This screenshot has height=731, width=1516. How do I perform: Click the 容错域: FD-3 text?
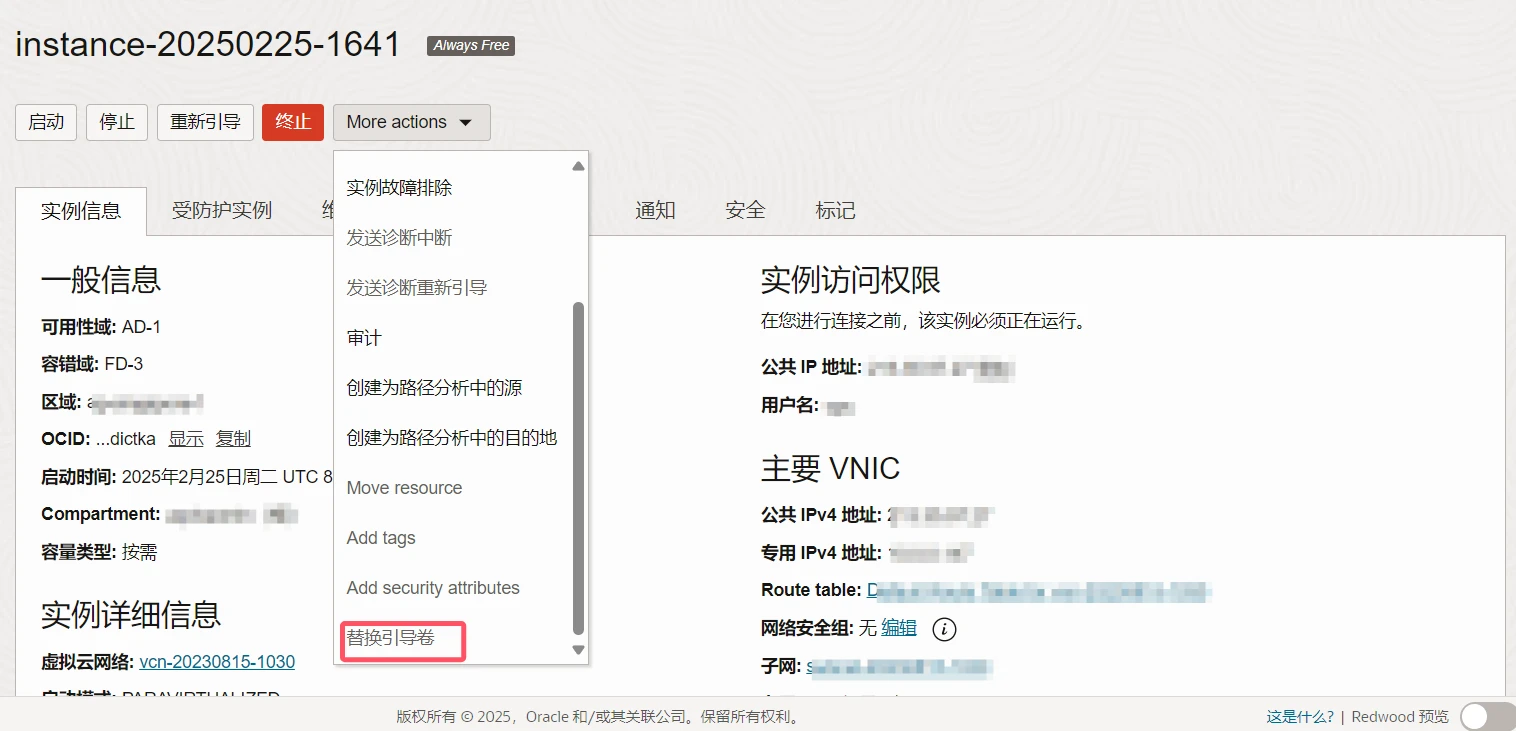(92, 364)
